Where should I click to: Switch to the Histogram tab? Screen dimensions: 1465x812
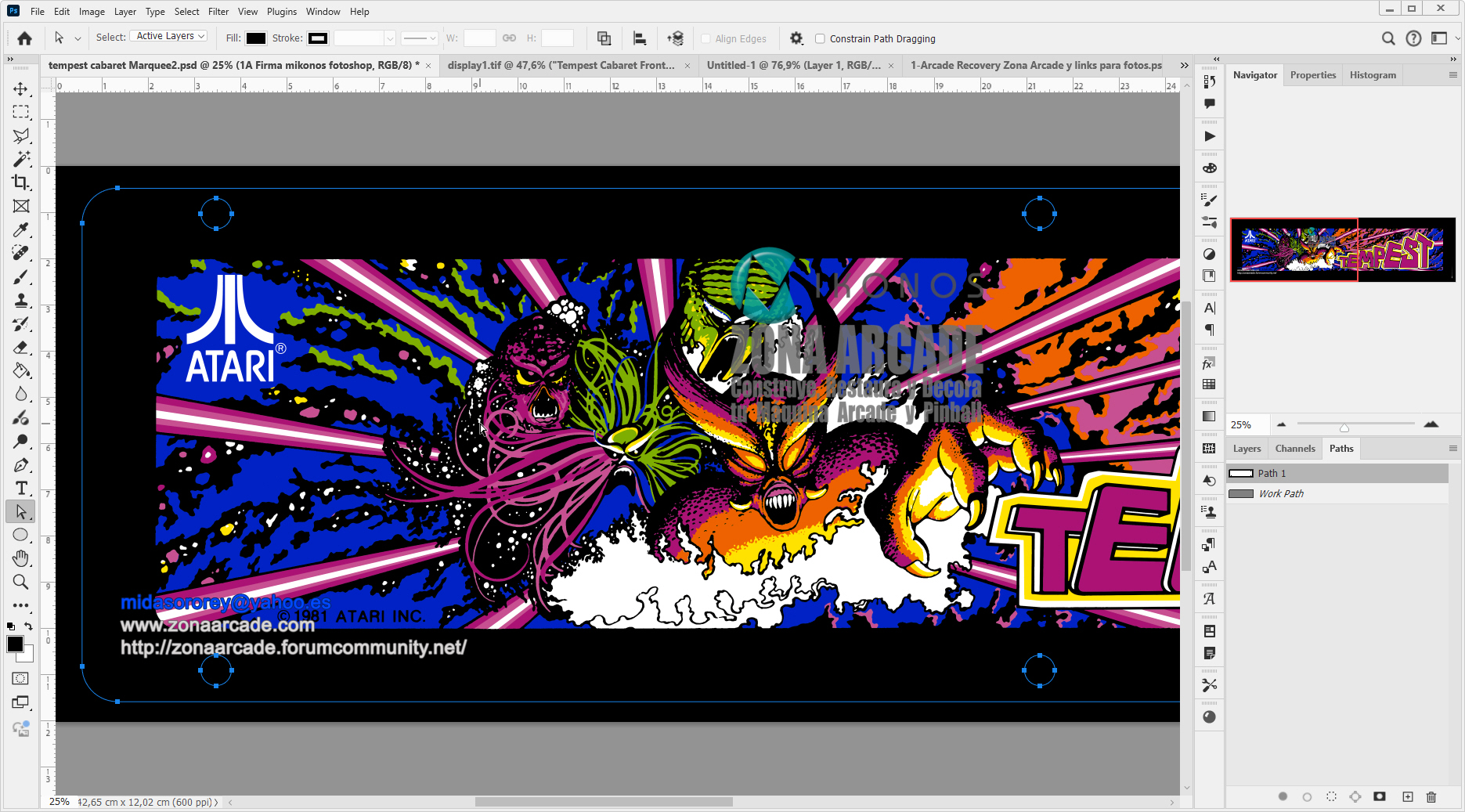click(1373, 75)
